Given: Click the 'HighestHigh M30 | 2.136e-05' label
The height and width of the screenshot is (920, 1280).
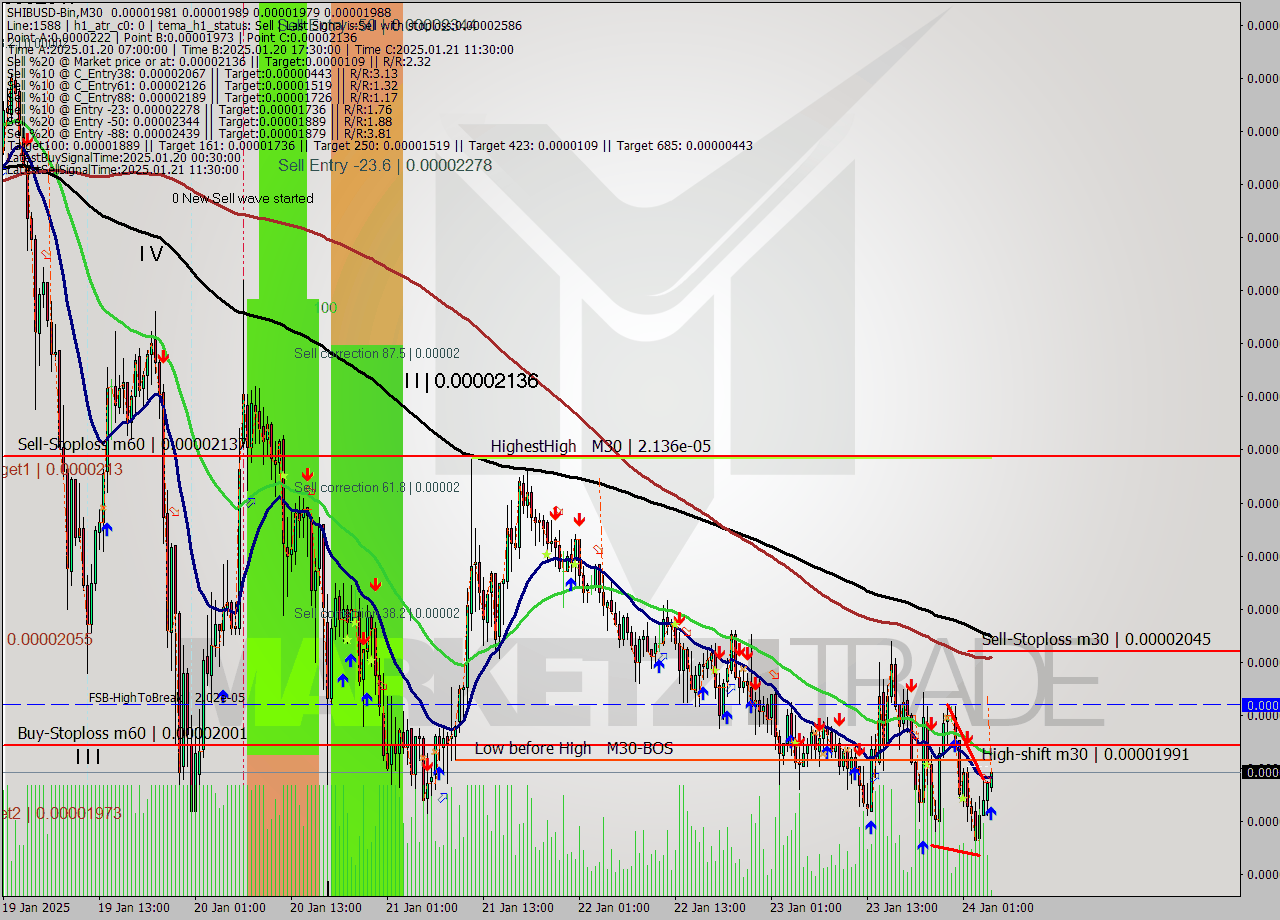Looking at the screenshot, I should pos(600,446).
